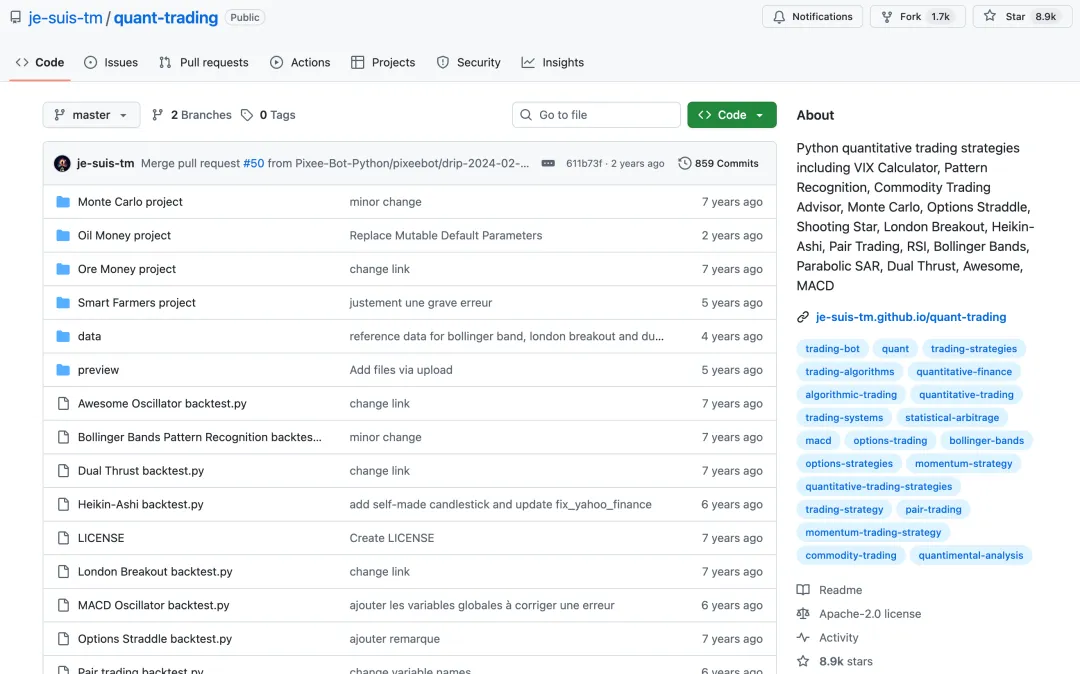Click the Go to file search field
The height and width of the screenshot is (674, 1080).
point(596,115)
